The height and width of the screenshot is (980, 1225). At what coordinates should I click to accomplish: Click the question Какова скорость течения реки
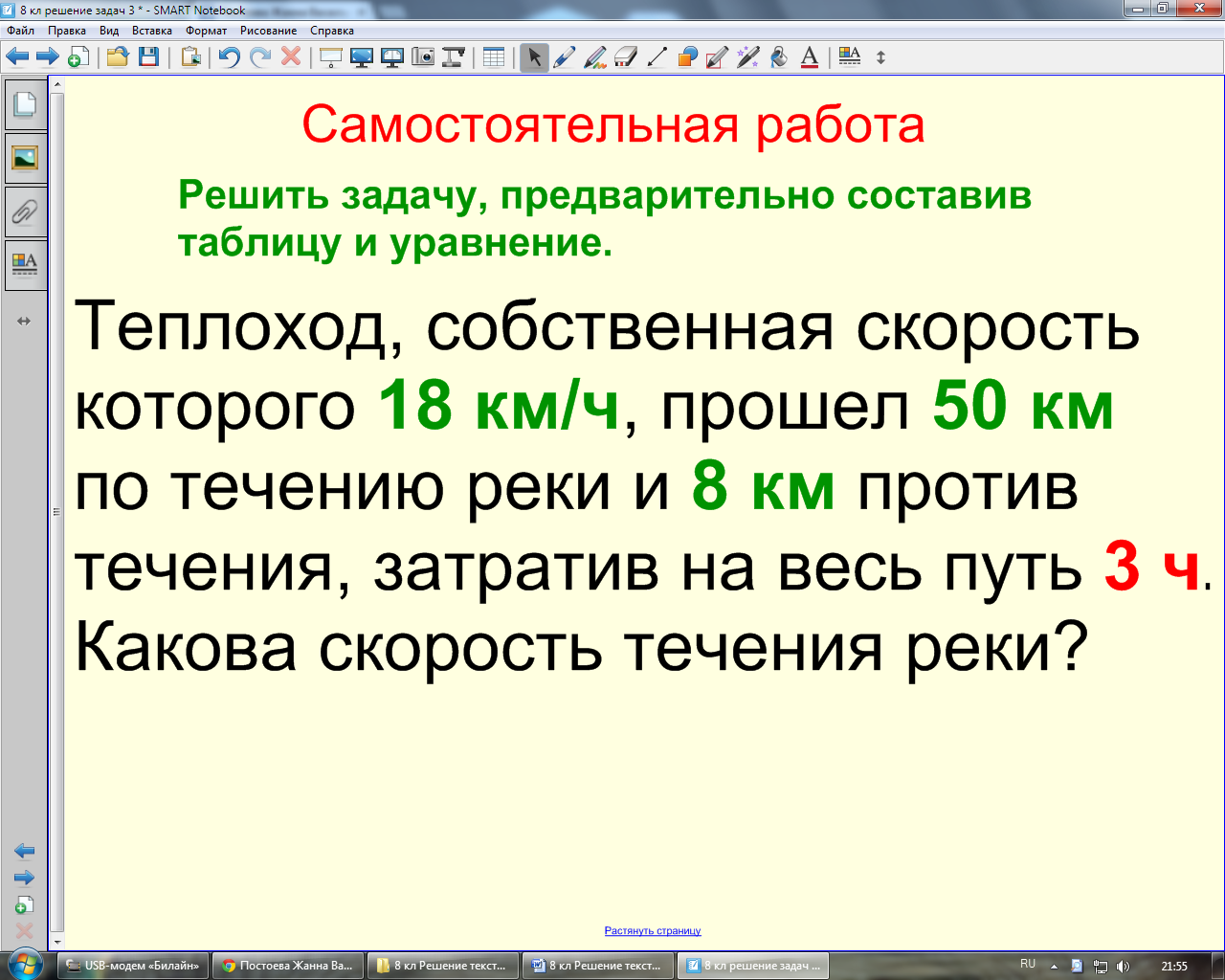(582, 648)
